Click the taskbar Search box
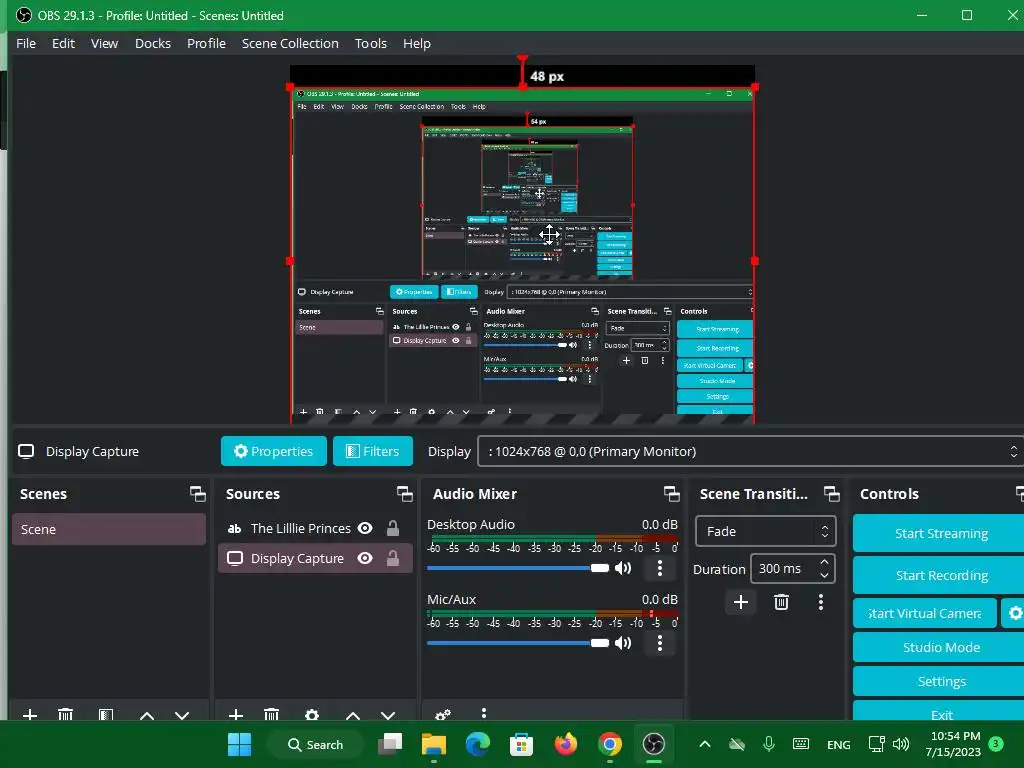Screen dimensions: 1024x768 click(315, 744)
